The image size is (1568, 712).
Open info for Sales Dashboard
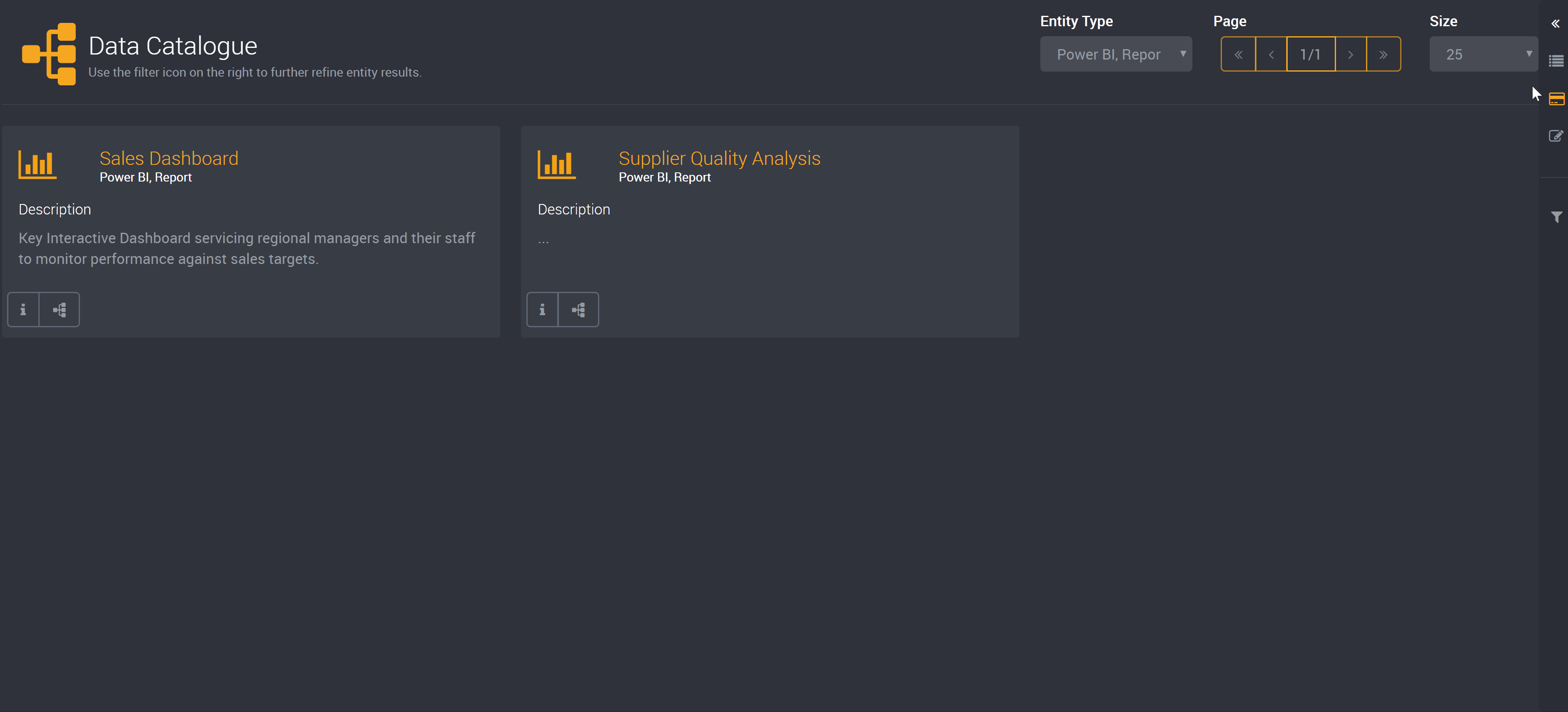click(x=23, y=310)
